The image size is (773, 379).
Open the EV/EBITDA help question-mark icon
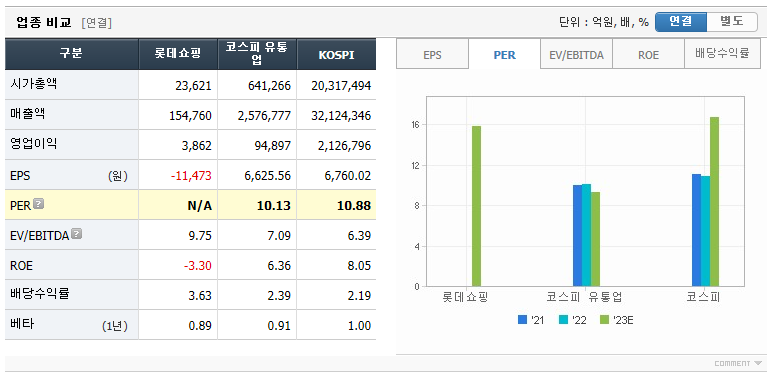point(76,234)
